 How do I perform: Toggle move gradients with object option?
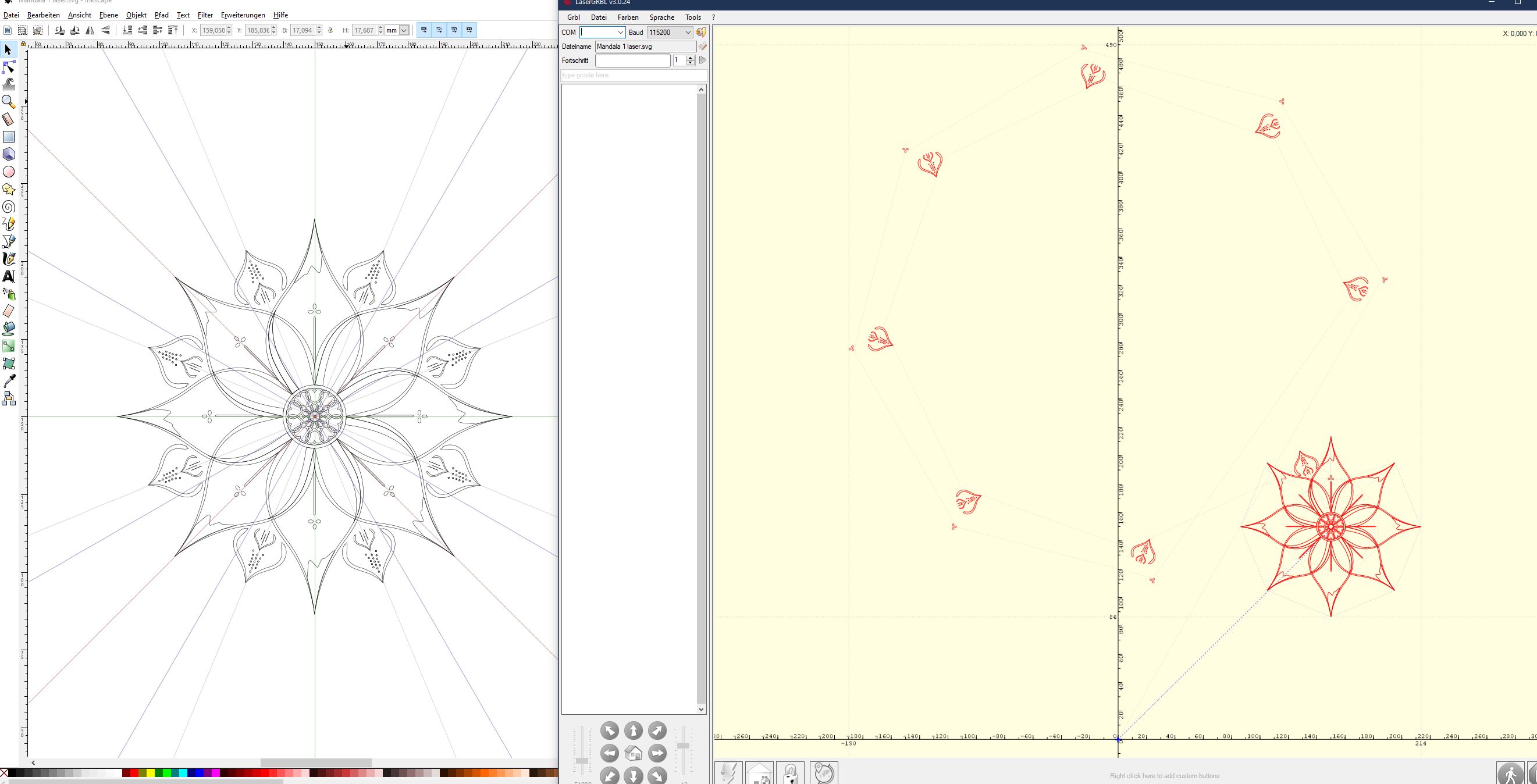click(455, 30)
